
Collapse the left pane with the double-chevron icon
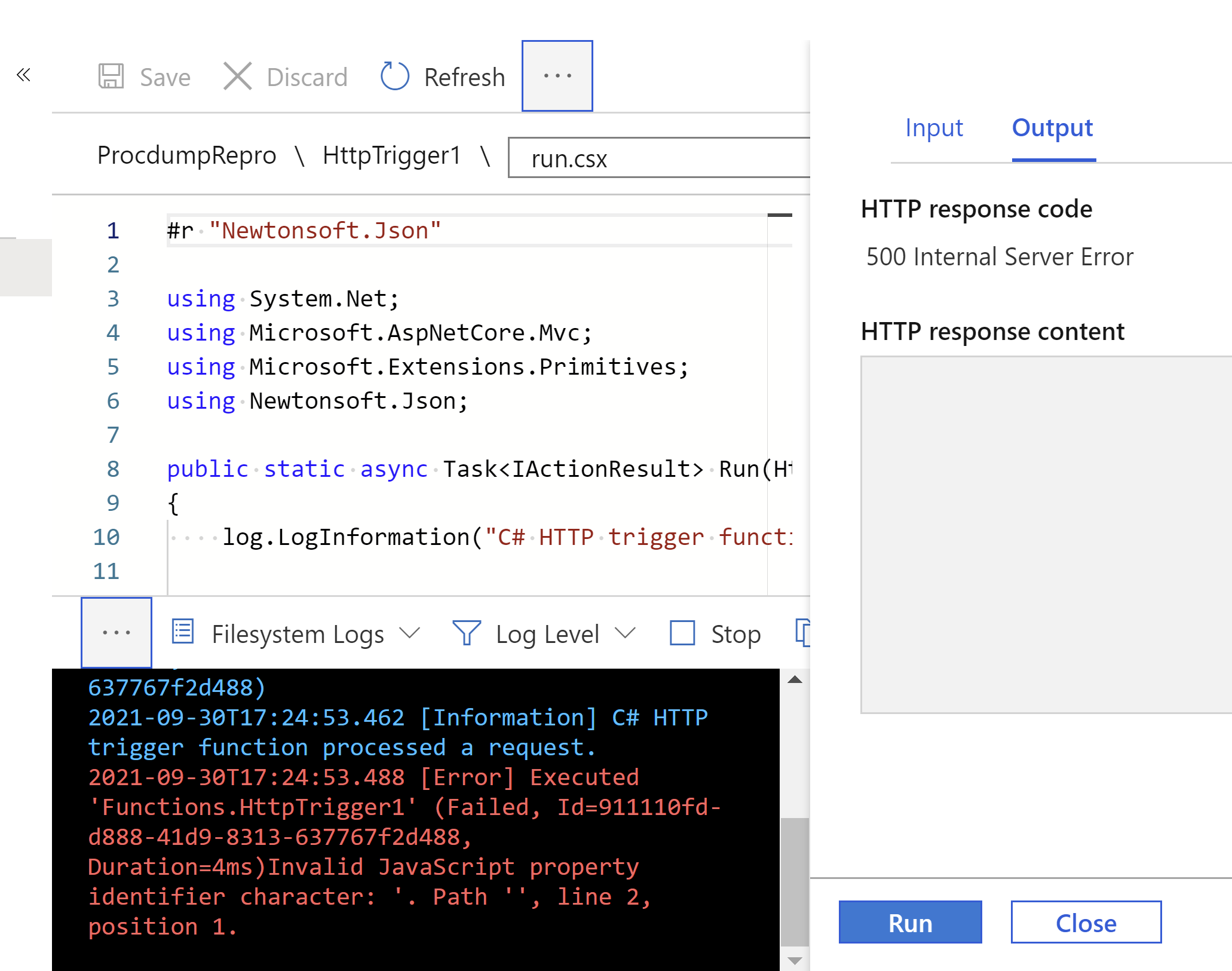click(23, 75)
